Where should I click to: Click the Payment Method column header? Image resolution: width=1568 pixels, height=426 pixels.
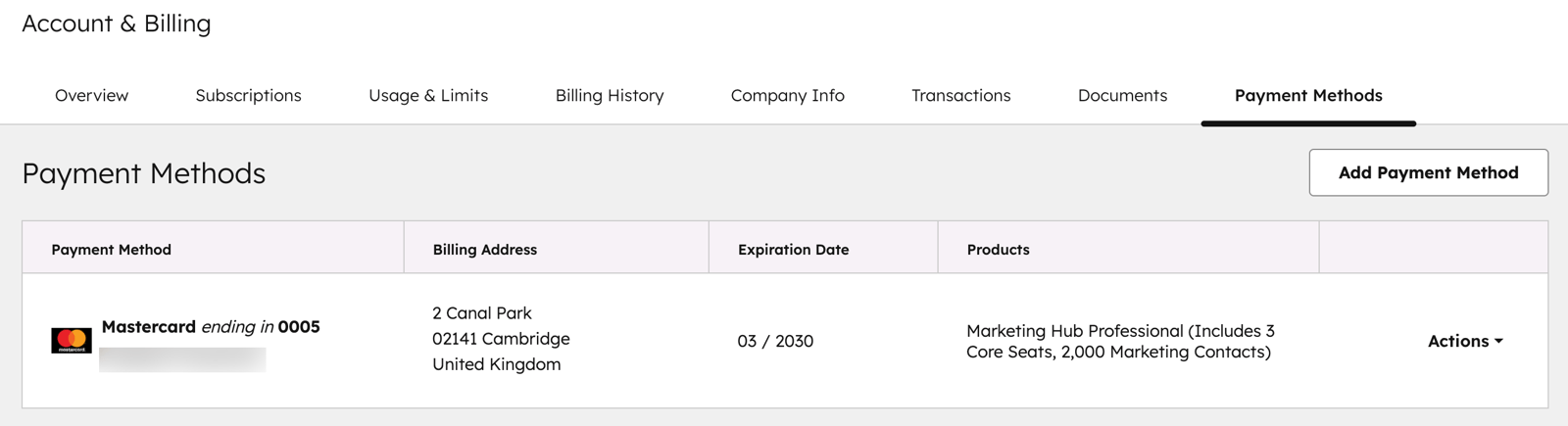click(x=111, y=250)
